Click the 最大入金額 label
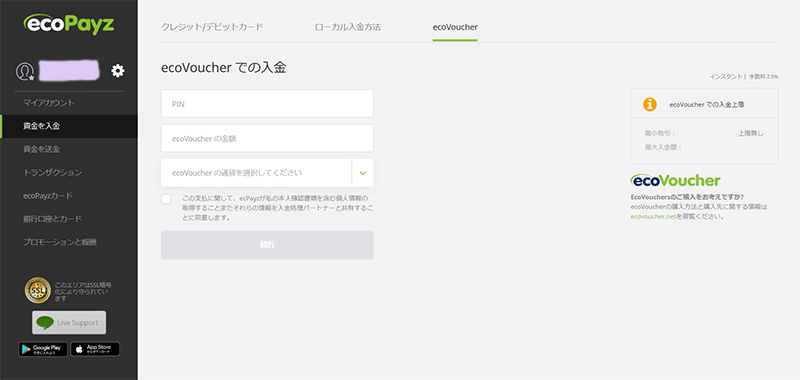 click(663, 147)
